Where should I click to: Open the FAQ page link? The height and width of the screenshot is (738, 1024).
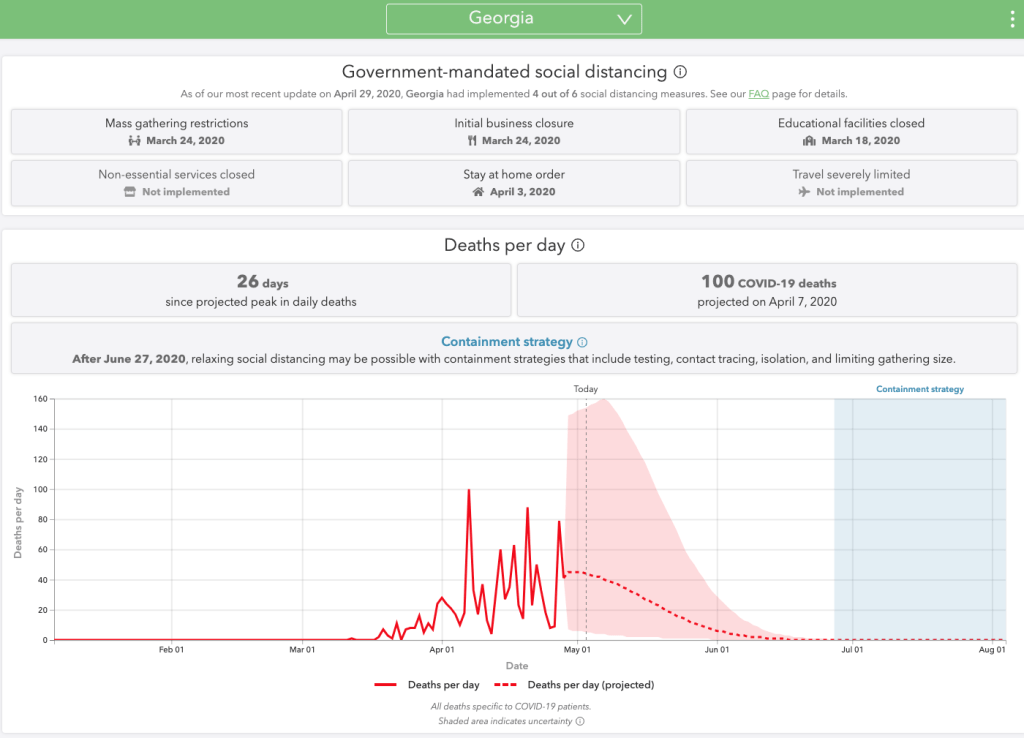758,94
